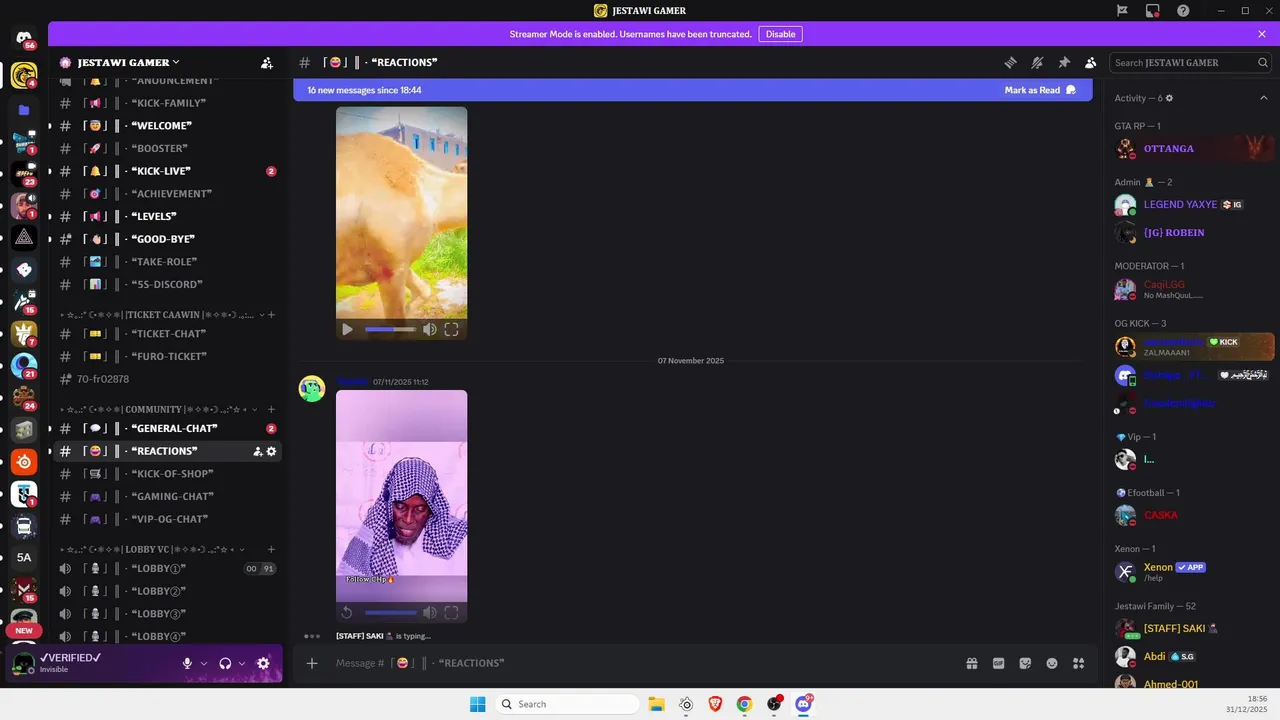Open invite people icon beside server name

pyautogui.click(x=267, y=62)
